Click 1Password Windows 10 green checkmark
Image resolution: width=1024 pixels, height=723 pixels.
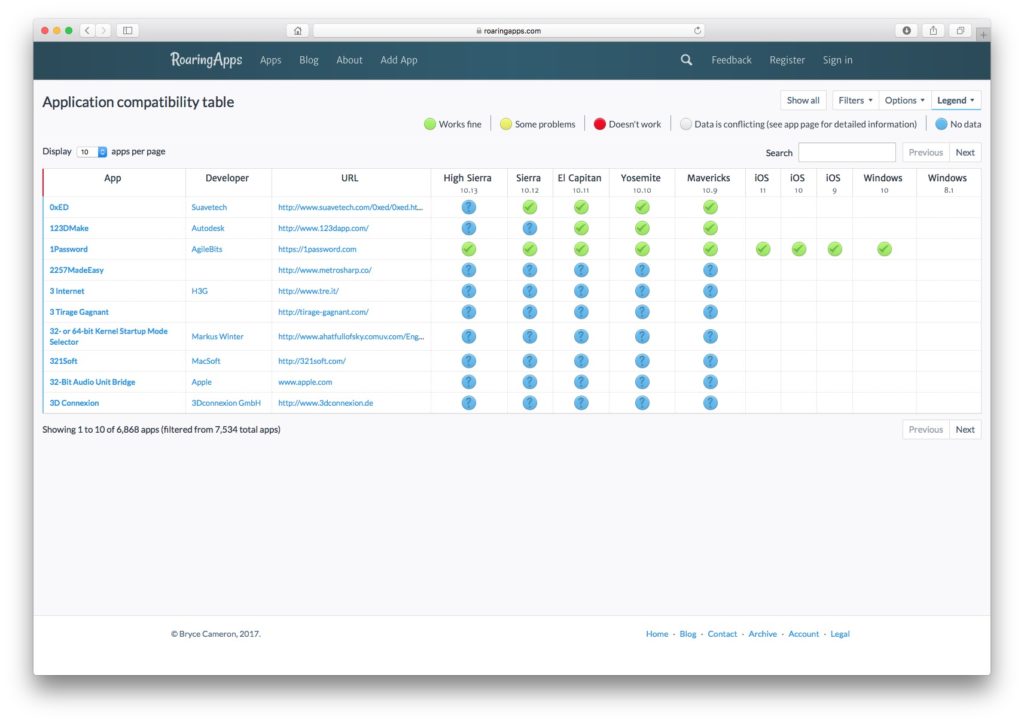[x=884, y=249]
